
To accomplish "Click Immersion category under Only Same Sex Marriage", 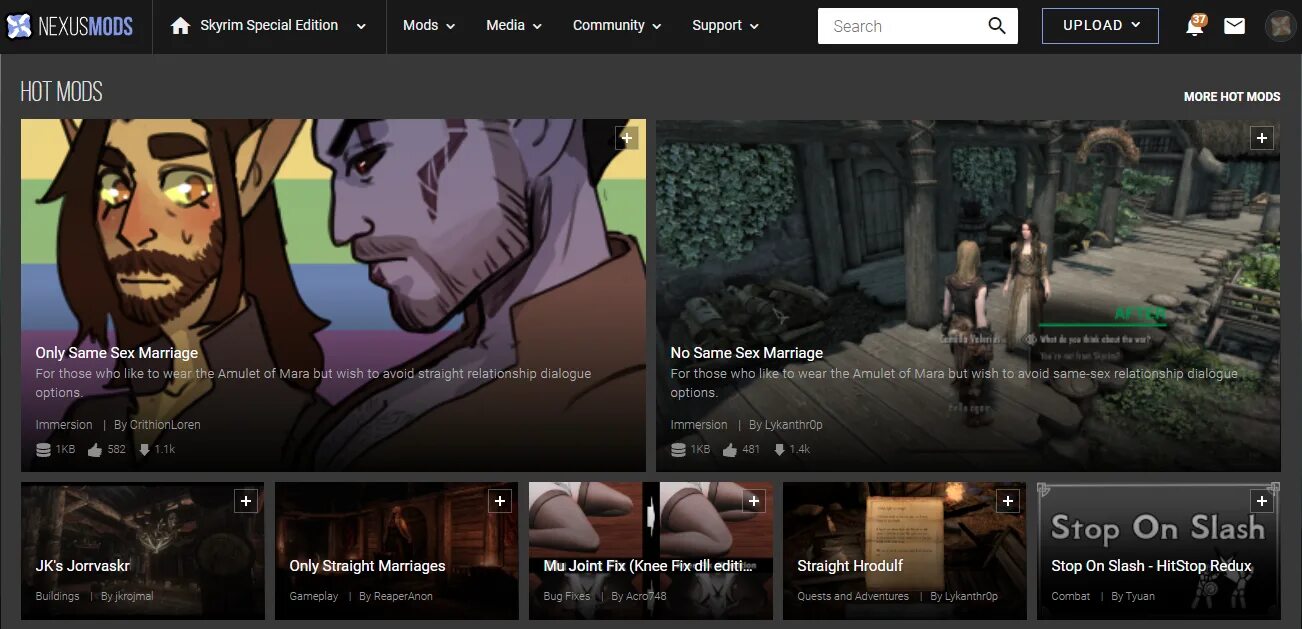I will (64, 425).
